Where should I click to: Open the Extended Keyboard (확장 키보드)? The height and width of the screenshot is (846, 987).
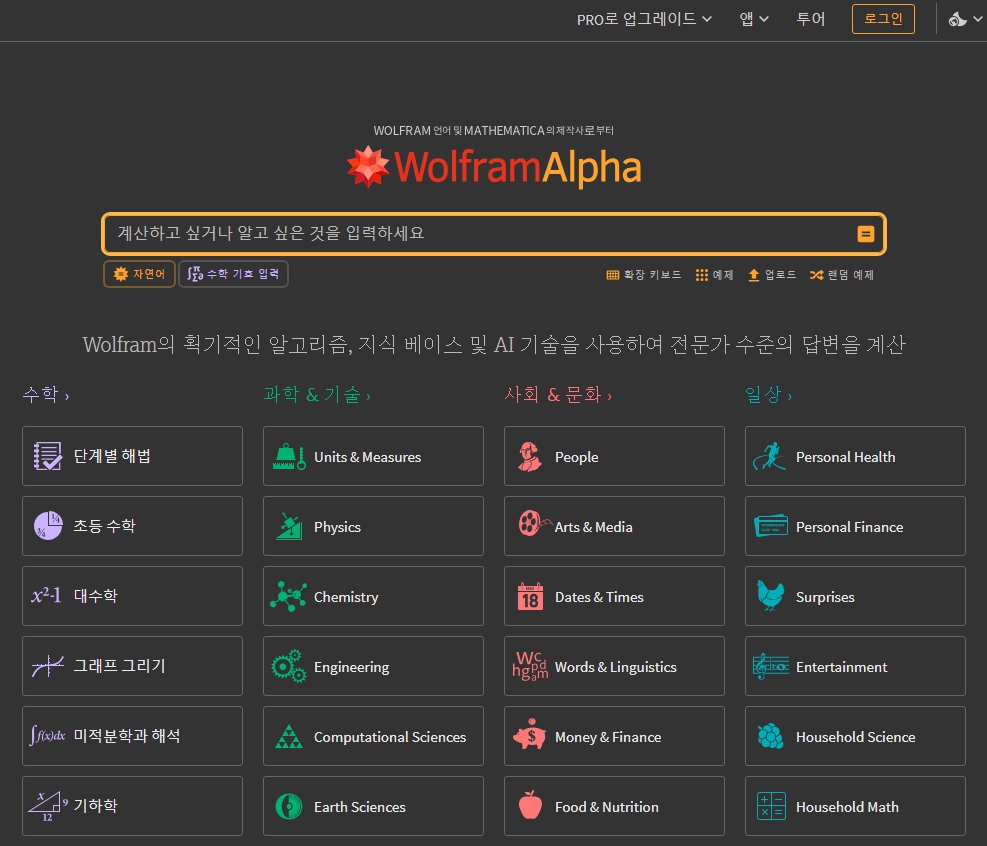point(644,275)
